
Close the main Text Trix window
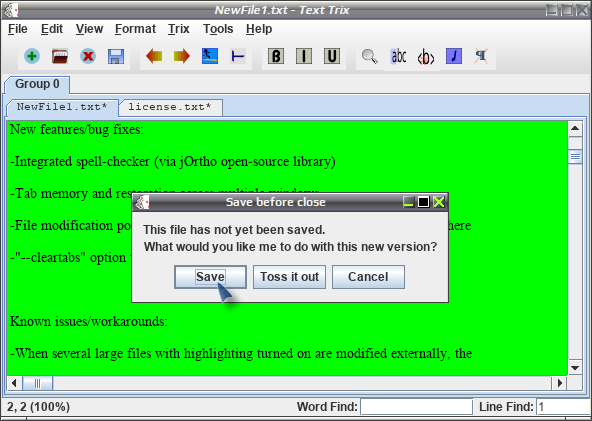[x=582, y=10]
